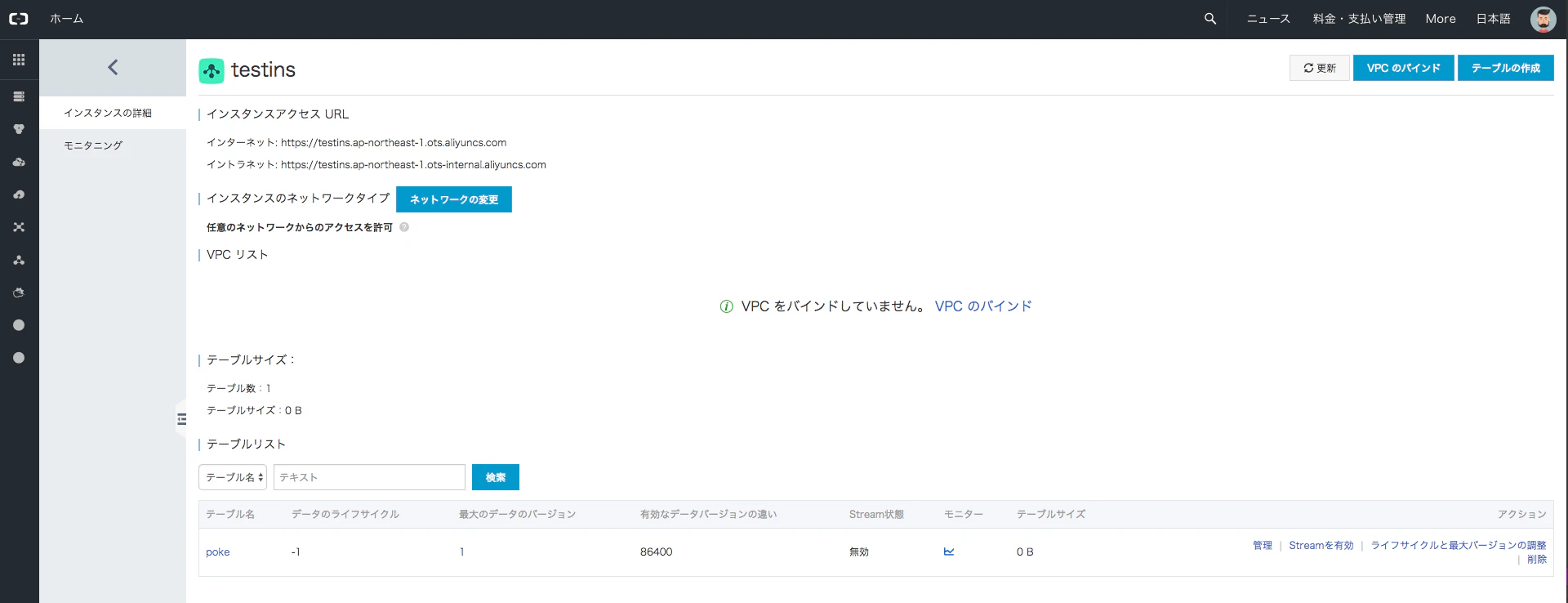Click the top VPC のバインド button
This screenshot has width=1568, height=603.
[x=1404, y=68]
